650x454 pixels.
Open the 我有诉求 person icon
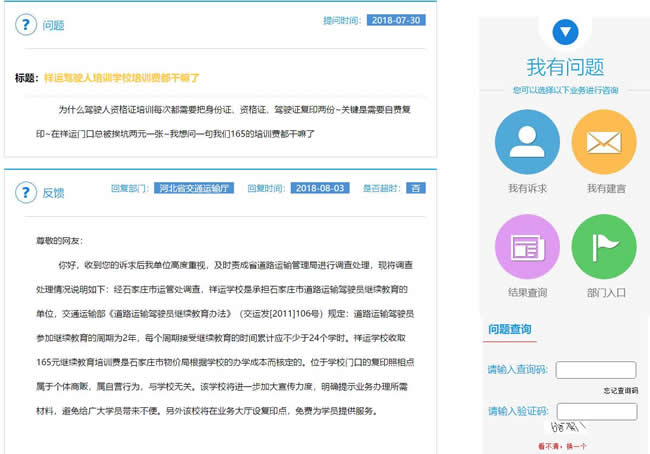click(x=527, y=142)
